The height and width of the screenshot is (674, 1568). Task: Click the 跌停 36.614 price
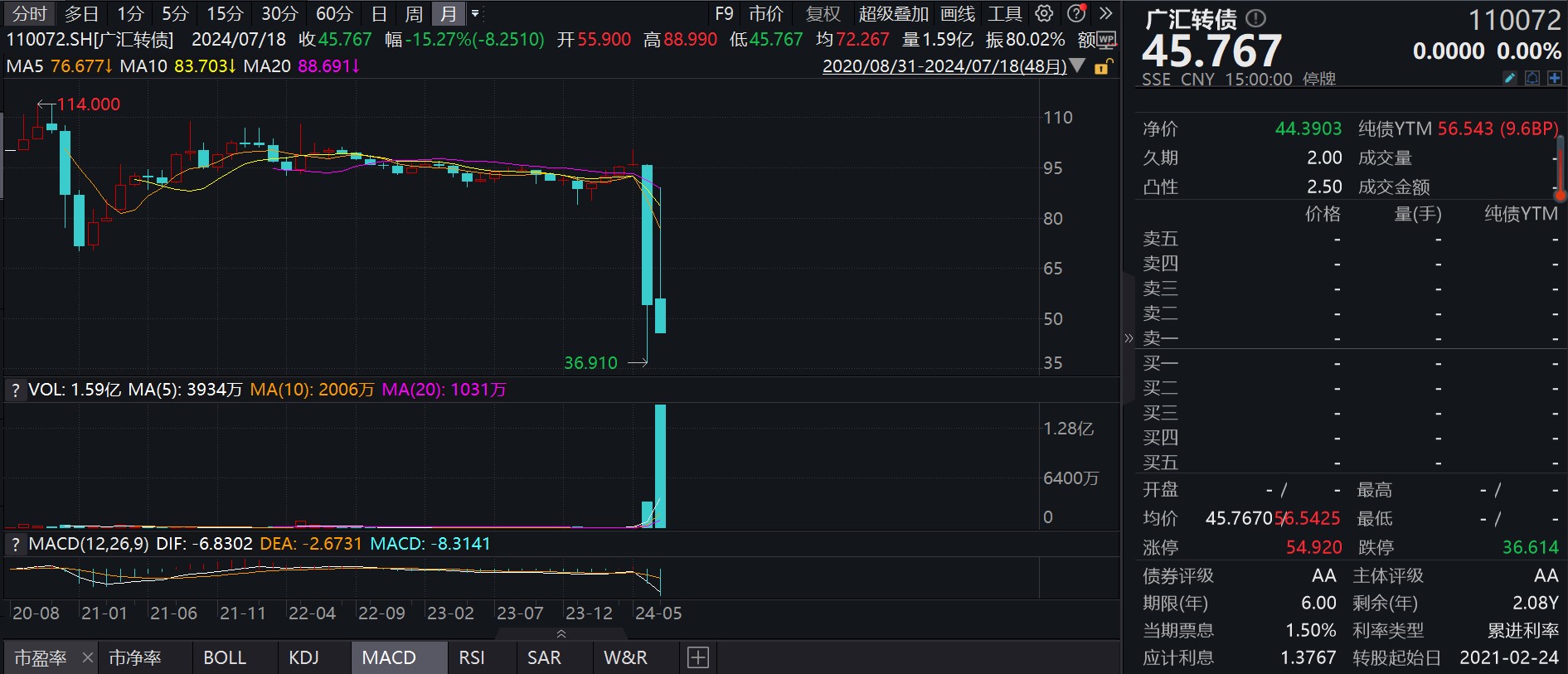pos(1531,547)
